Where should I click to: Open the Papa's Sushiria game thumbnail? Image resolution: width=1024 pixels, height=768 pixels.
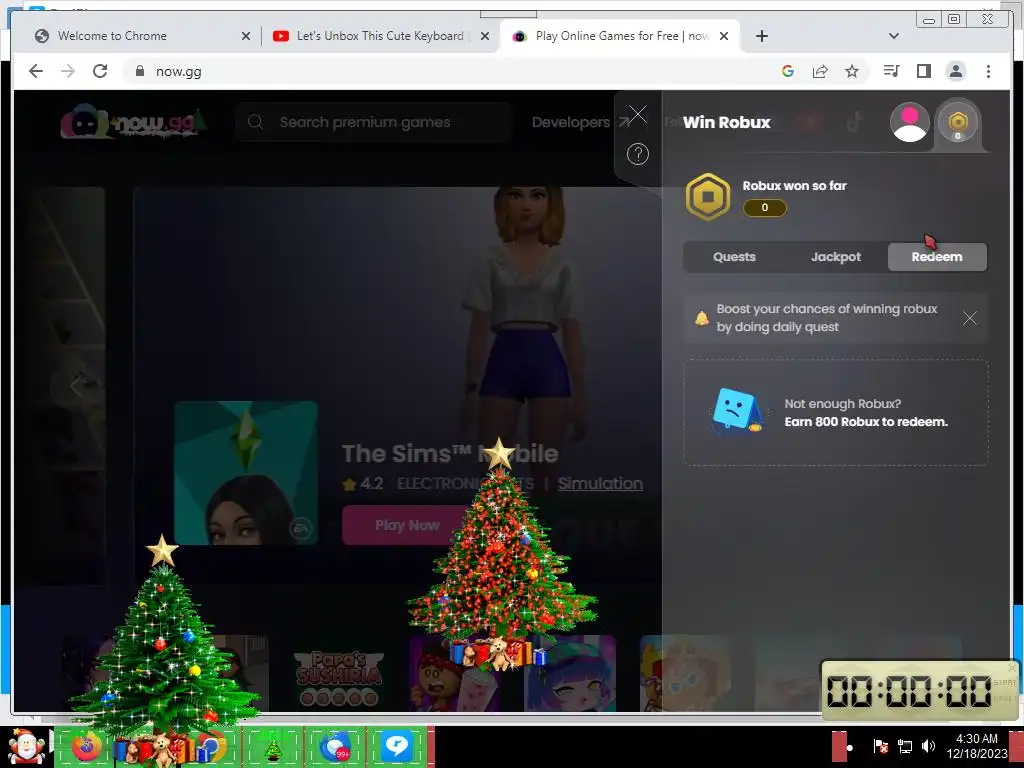[338, 676]
